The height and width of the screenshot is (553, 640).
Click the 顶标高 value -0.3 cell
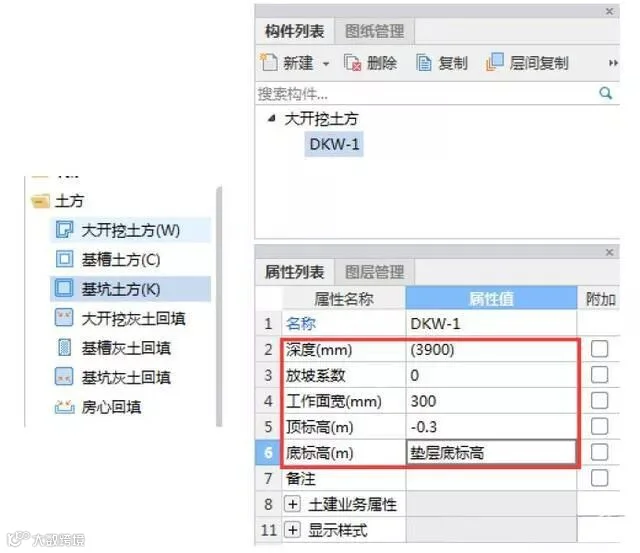click(491, 427)
